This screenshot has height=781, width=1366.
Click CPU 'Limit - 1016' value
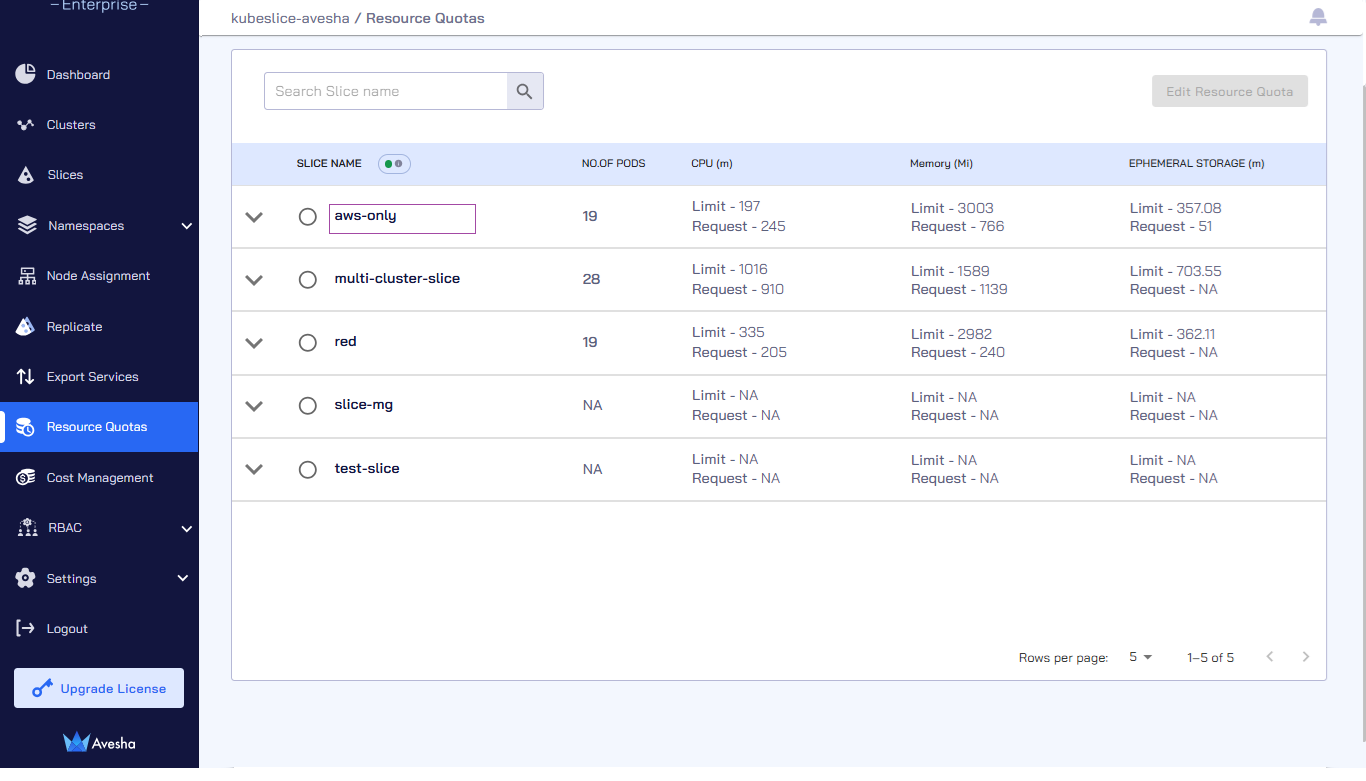730,269
